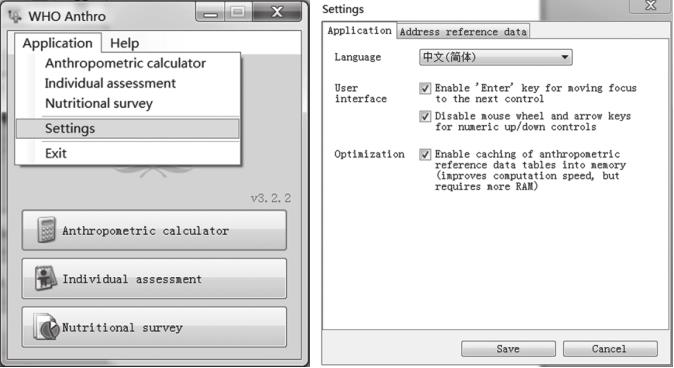The width and height of the screenshot is (674, 368).
Task: Open the Language dropdown
Action: click(495, 57)
